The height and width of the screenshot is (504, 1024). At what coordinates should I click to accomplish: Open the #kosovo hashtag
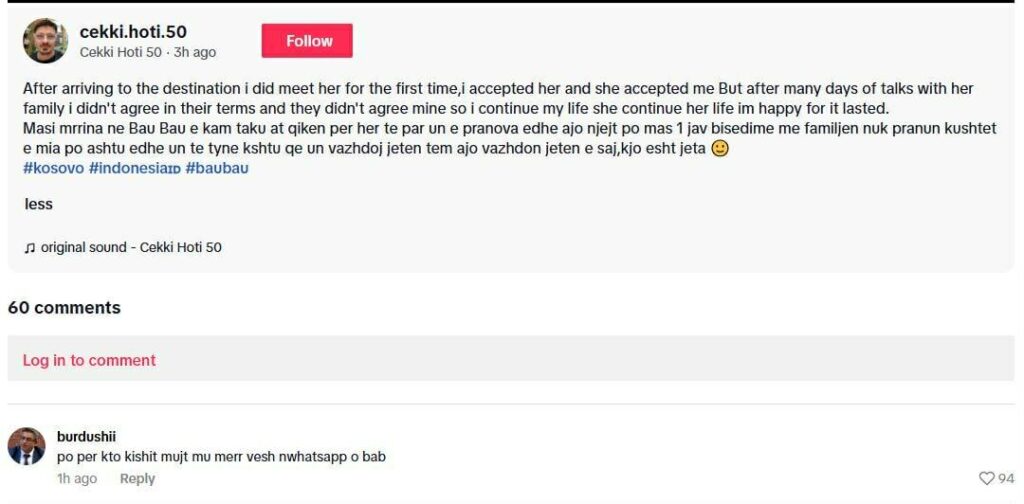pyautogui.click(x=53, y=168)
